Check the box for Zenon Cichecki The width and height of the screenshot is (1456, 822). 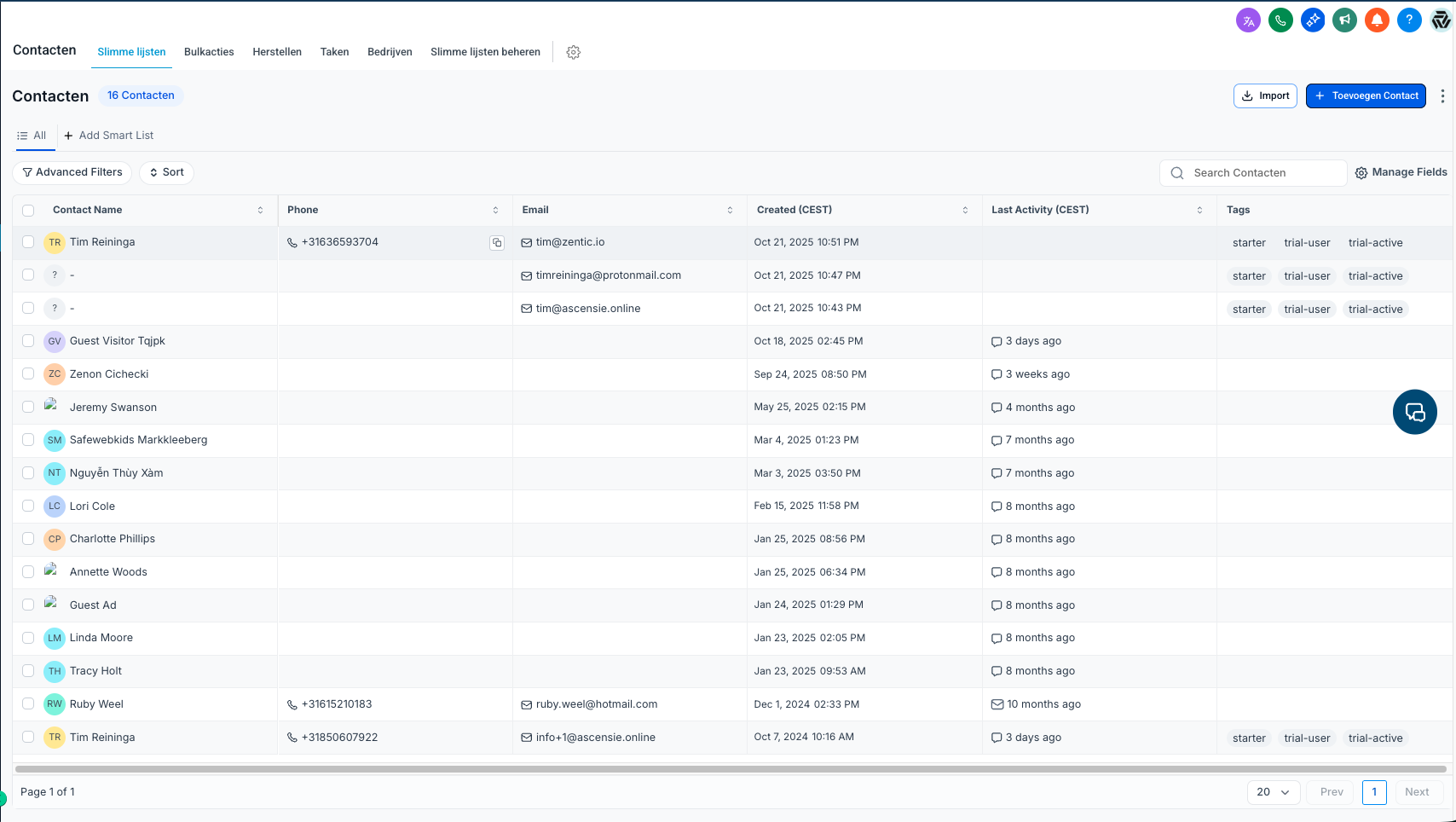(28, 374)
